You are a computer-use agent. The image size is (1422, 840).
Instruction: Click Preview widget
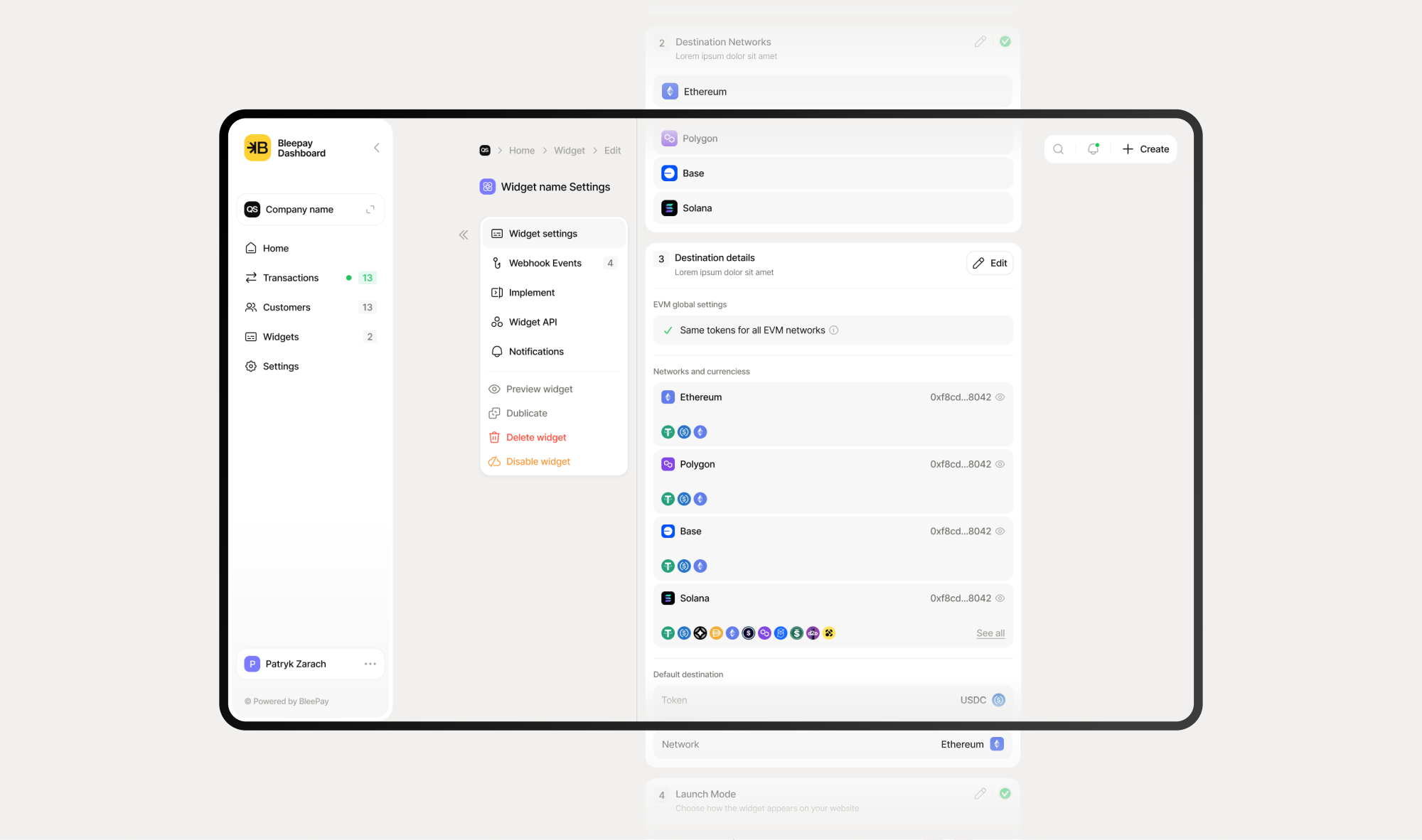[x=530, y=389]
